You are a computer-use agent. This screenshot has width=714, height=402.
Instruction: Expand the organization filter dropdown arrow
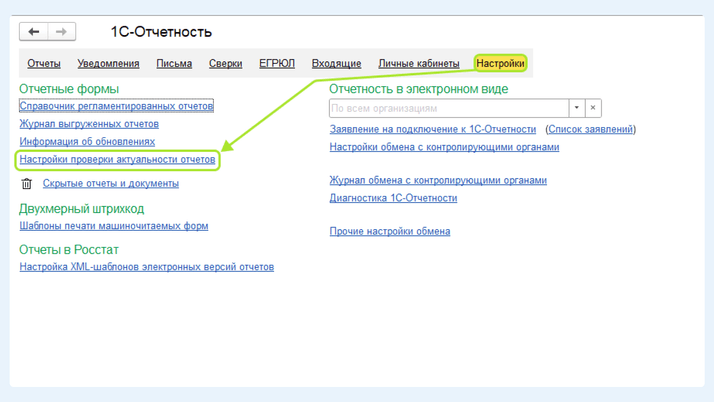tap(576, 108)
